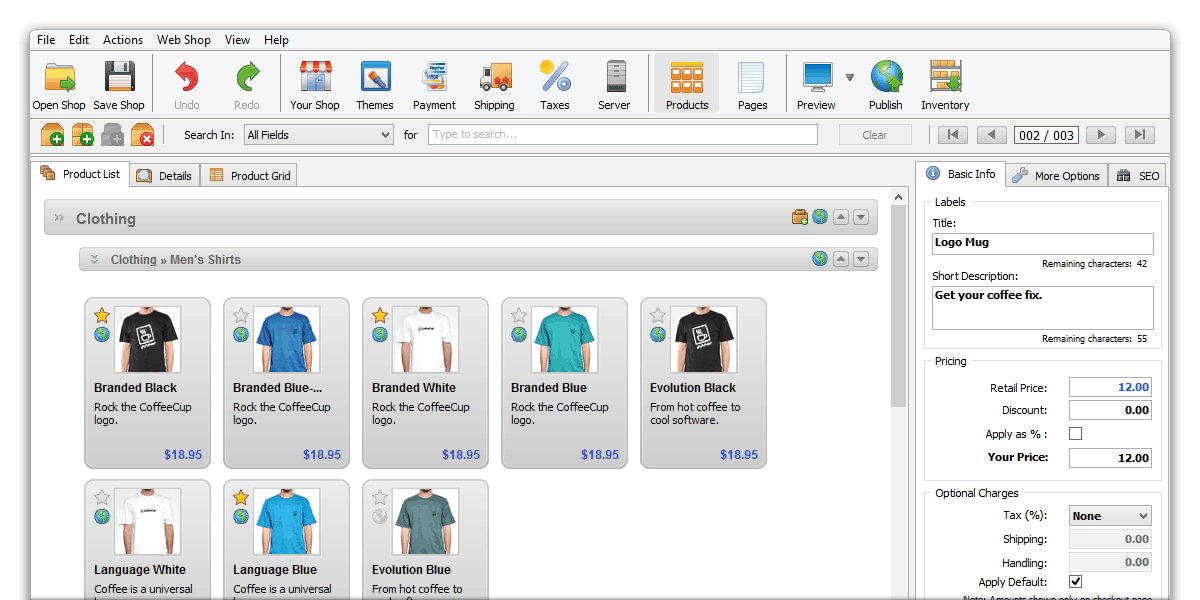Switch to the Product Grid tab
This screenshot has width=1200, height=600.
pyautogui.click(x=249, y=176)
